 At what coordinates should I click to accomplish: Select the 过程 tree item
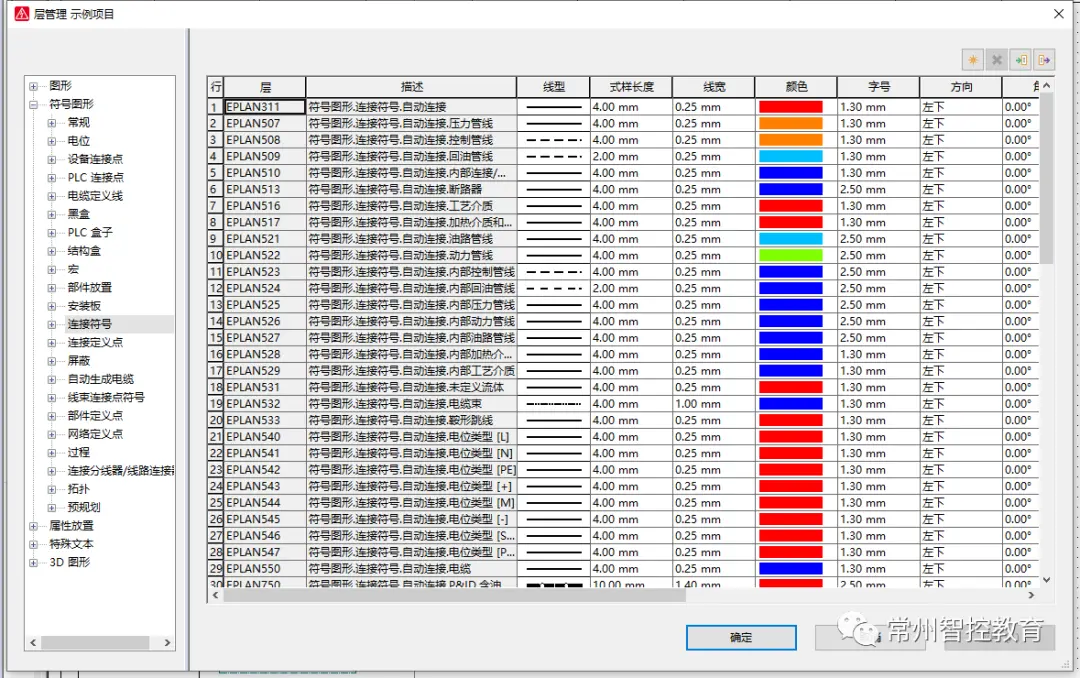point(79,452)
